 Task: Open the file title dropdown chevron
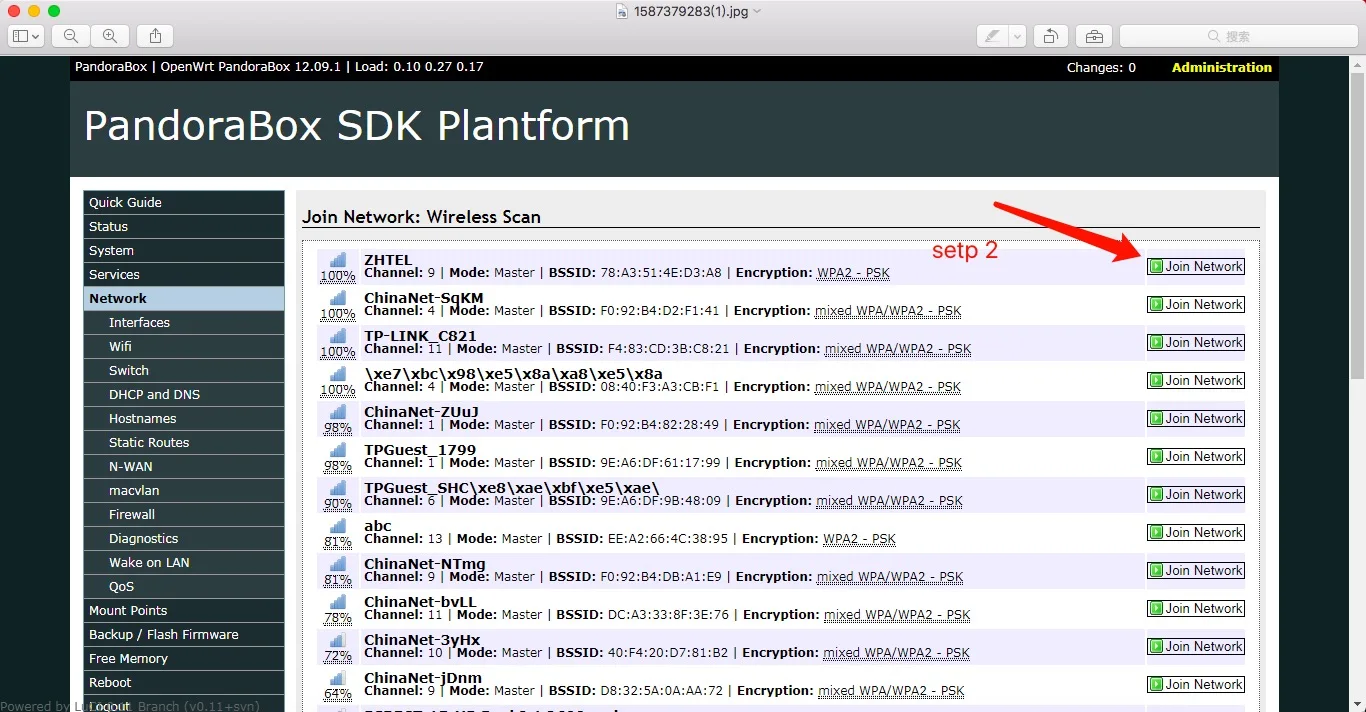(x=757, y=11)
